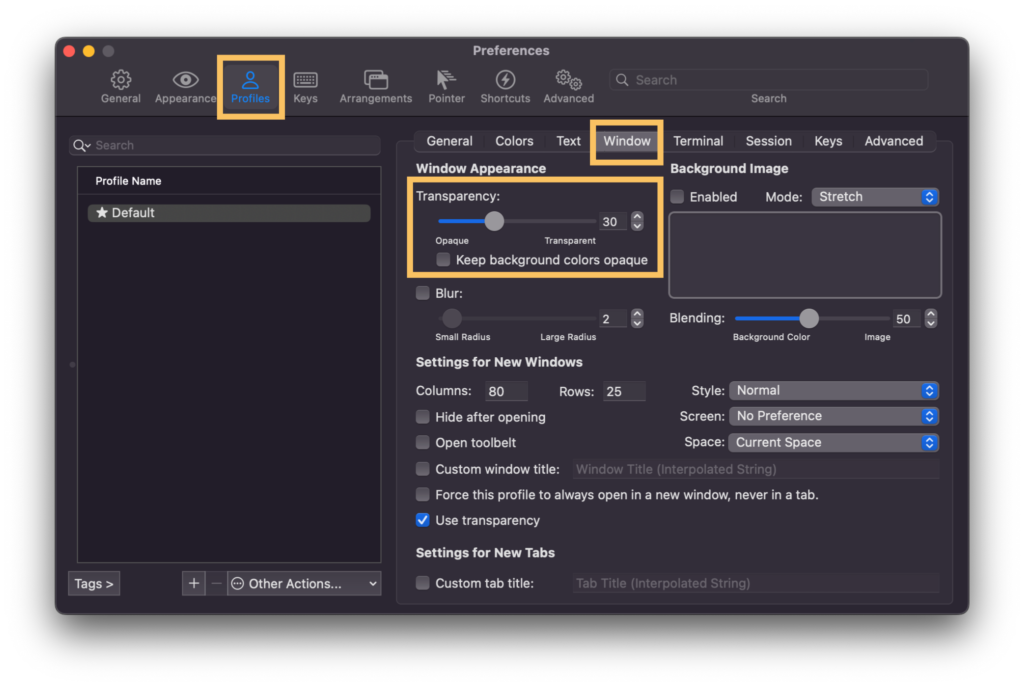Open the Shortcuts lightning icon
This screenshot has height=687, width=1024.
click(505, 80)
